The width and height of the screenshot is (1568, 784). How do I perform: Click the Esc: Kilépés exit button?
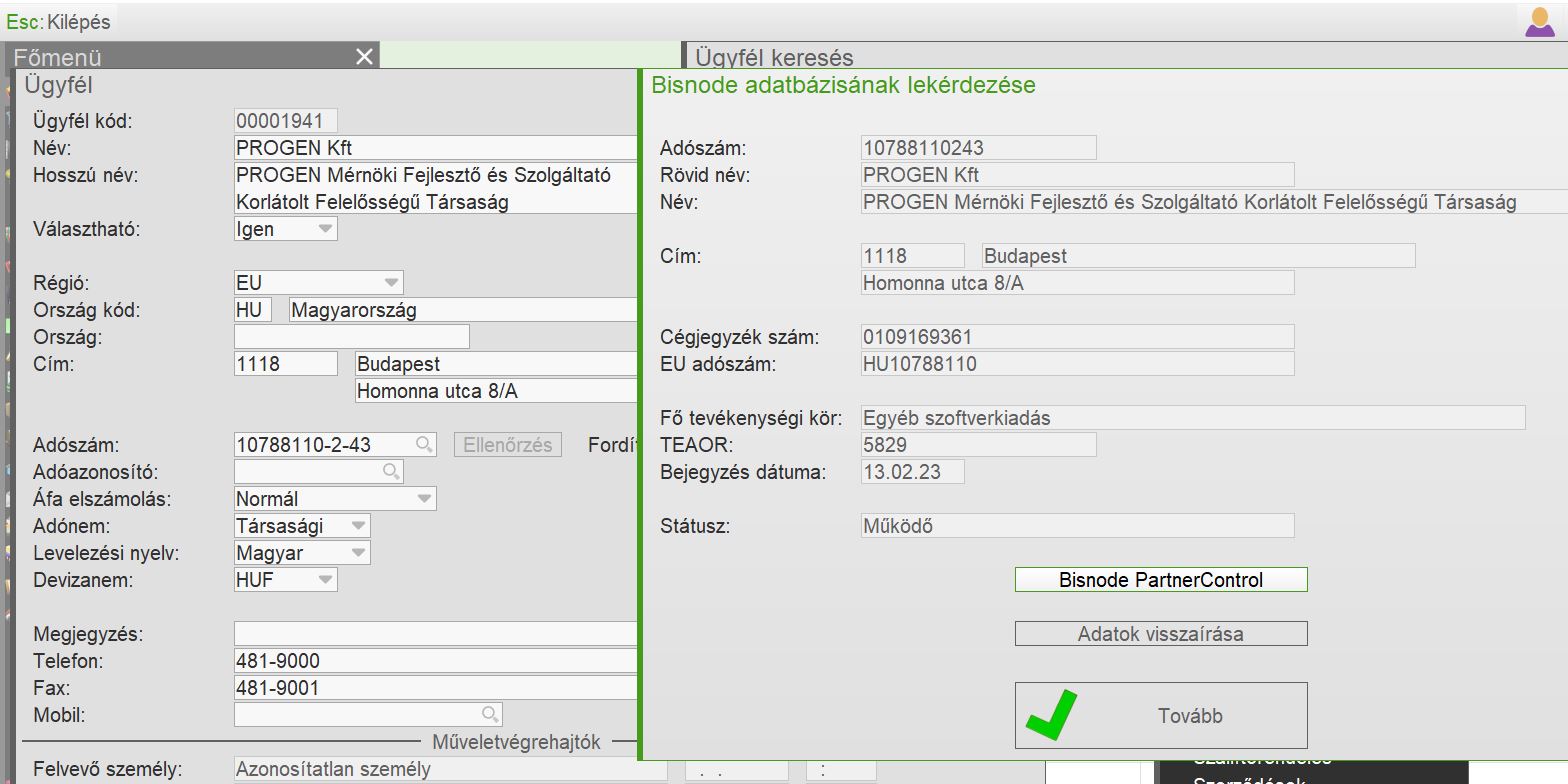pos(58,21)
